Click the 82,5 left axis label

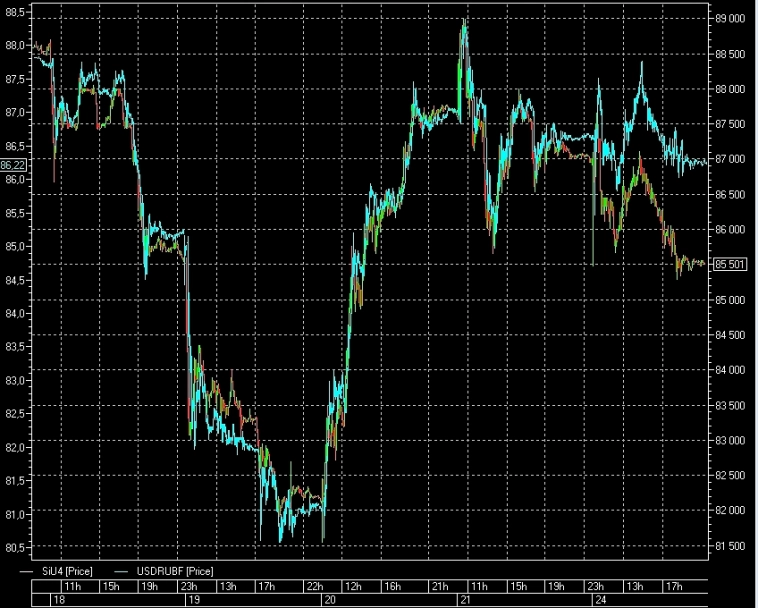pyautogui.click(x=15, y=414)
